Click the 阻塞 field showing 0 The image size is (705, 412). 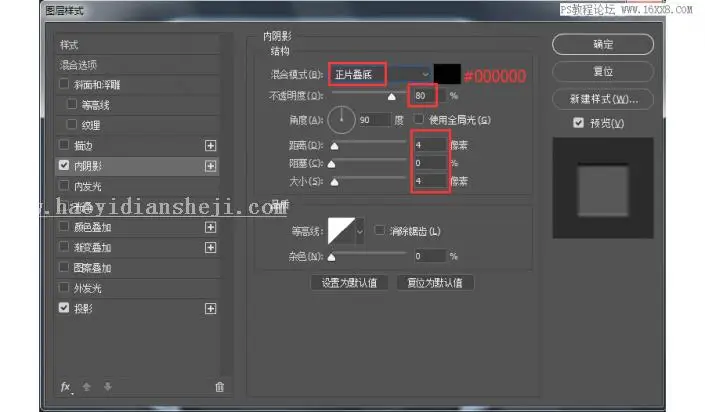point(430,163)
